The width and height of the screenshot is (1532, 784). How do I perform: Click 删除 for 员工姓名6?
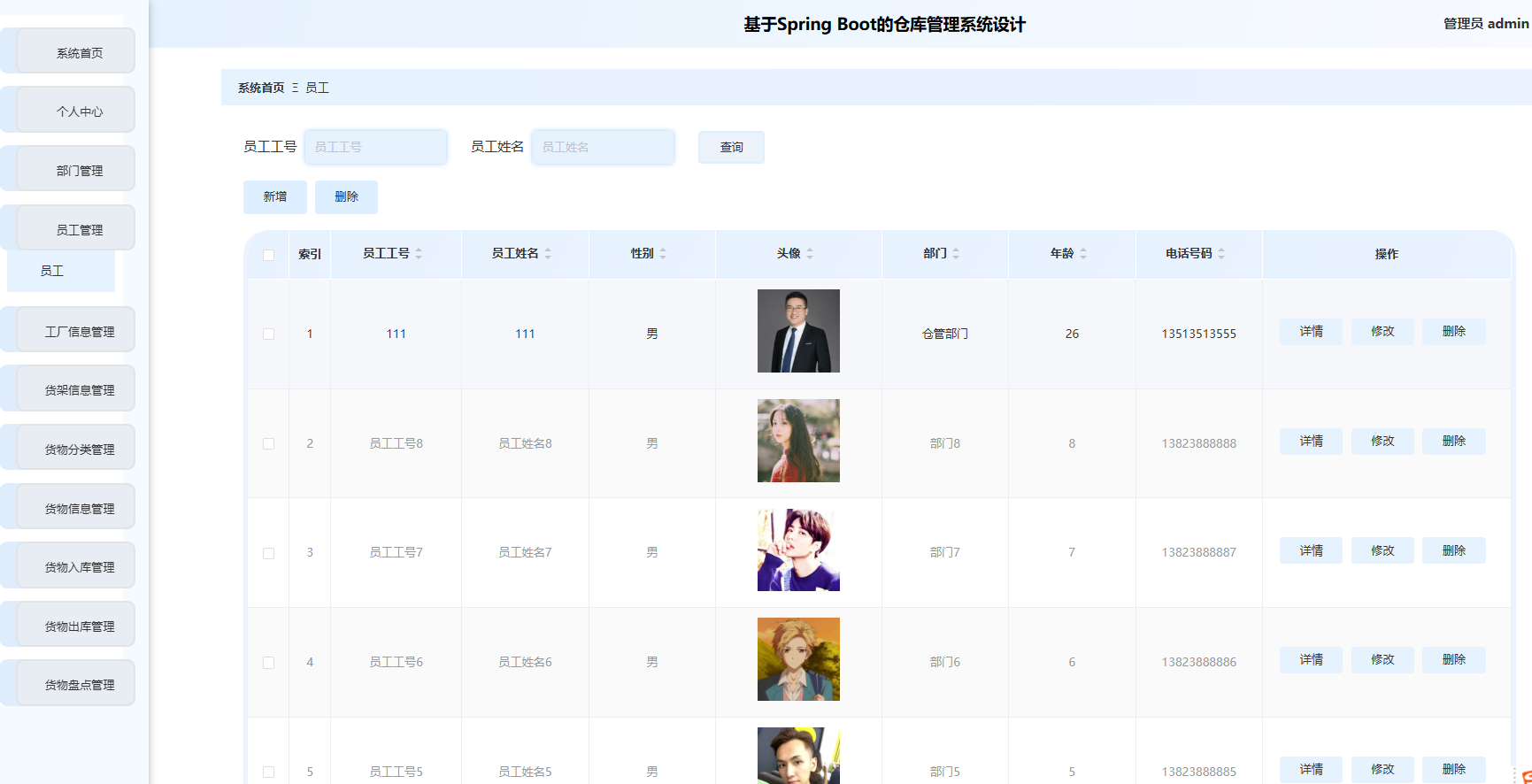(x=1453, y=659)
